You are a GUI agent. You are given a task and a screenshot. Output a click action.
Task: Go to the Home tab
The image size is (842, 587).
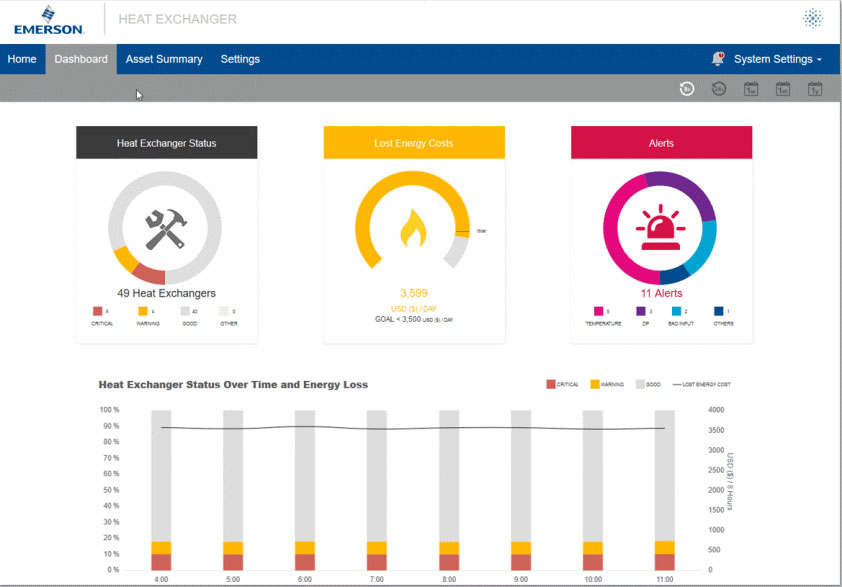22,59
